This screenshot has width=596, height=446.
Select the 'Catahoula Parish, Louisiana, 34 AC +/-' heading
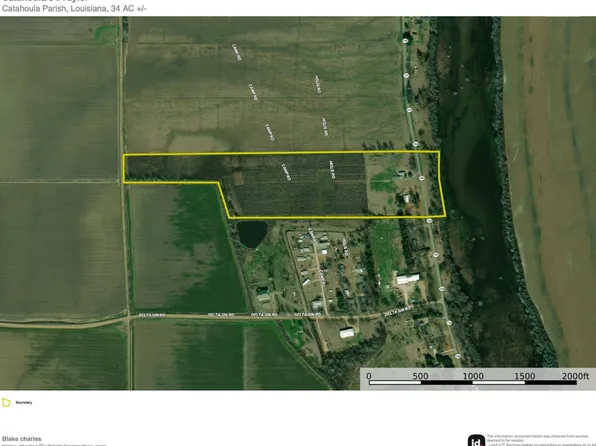click(x=74, y=8)
